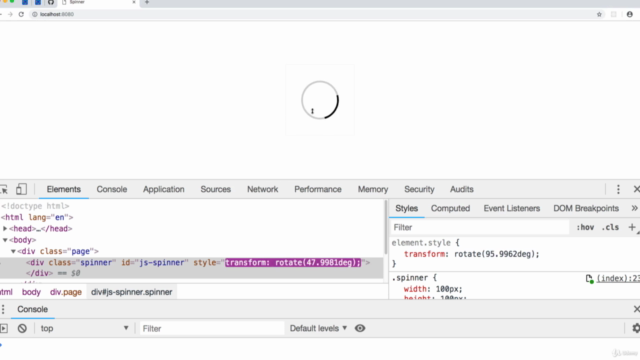Close the Spinner browser tab
The width and height of the screenshot is (640, 360).
134,2
